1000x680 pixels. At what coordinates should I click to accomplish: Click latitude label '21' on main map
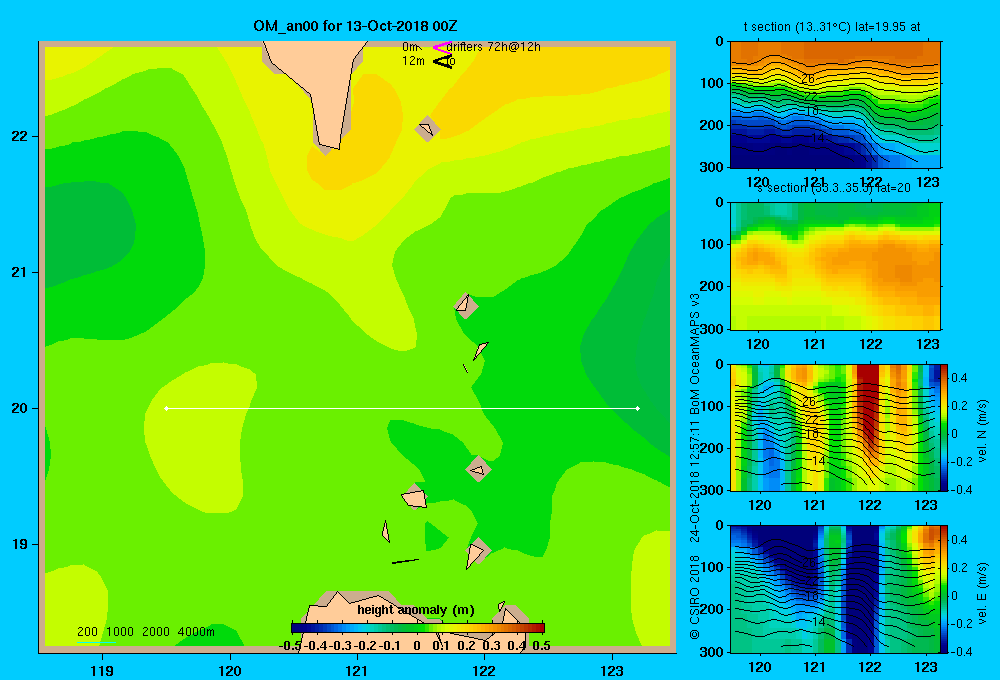pos(20,272)
